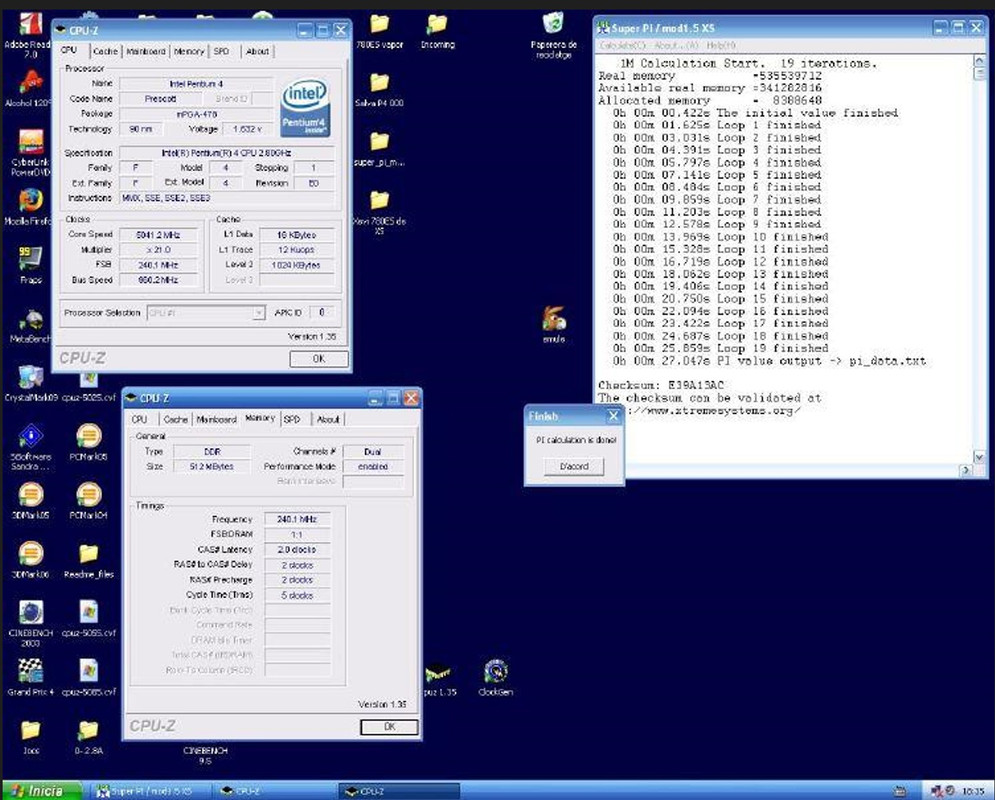The image size is (995, 800).
Task: Switch to Mainboard tab in upper CPU-Z window
Action: point(146,51)
